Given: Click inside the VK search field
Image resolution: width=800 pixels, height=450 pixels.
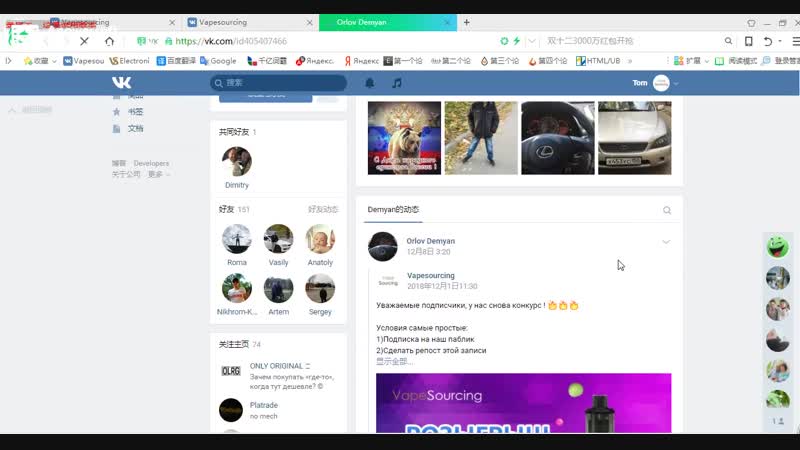Looking at the screenshot, I should pos(279,83).
